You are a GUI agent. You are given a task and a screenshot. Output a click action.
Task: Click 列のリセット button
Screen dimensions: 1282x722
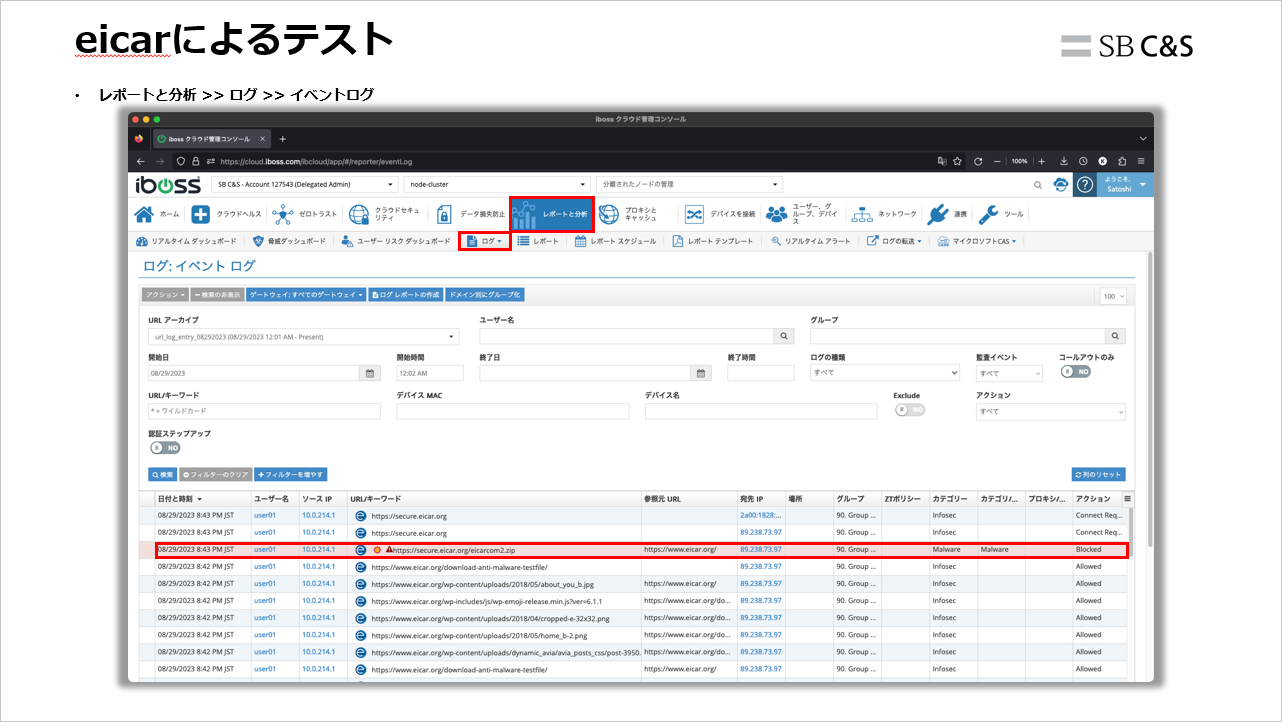point(1098,475)
